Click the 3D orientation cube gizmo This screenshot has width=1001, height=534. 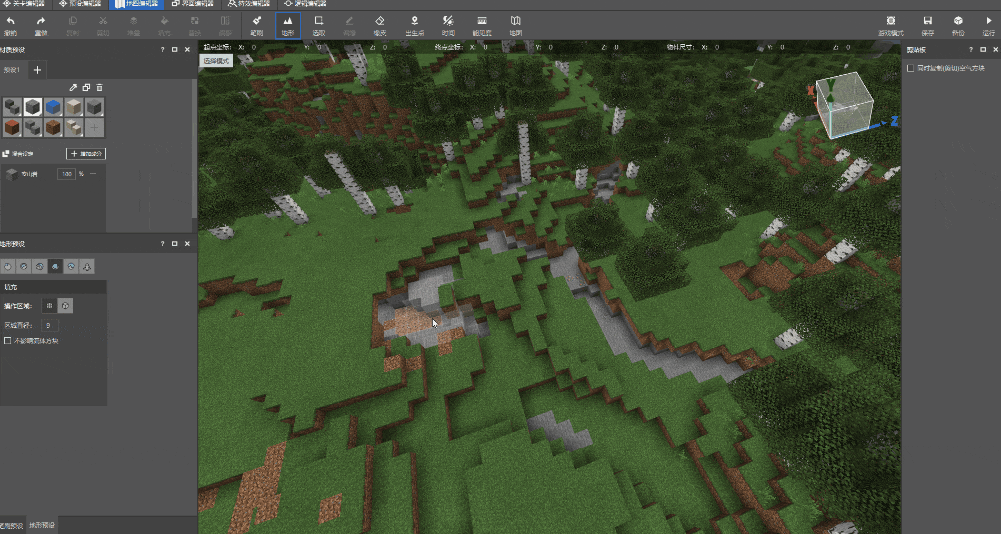(847, 105)
